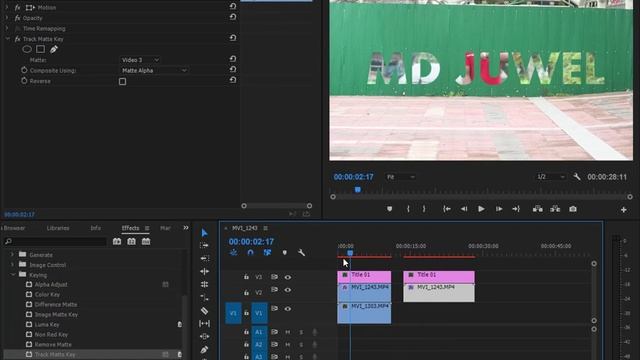Image resolution: width=640 pixels, height=360 pixels.
Task: Select the Ripple Edit tool
Action: (x=204, y=258)
